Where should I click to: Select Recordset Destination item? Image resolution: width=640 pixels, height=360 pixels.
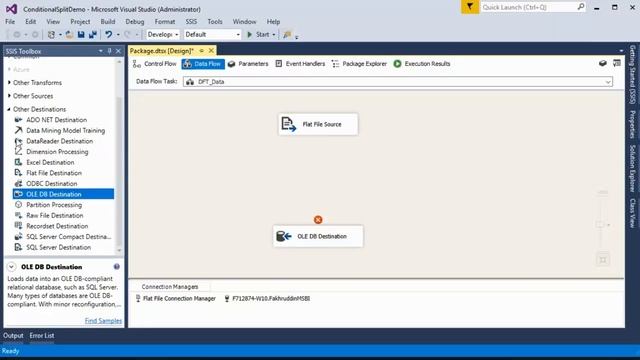pyautogui.click(x=57, y=226)
